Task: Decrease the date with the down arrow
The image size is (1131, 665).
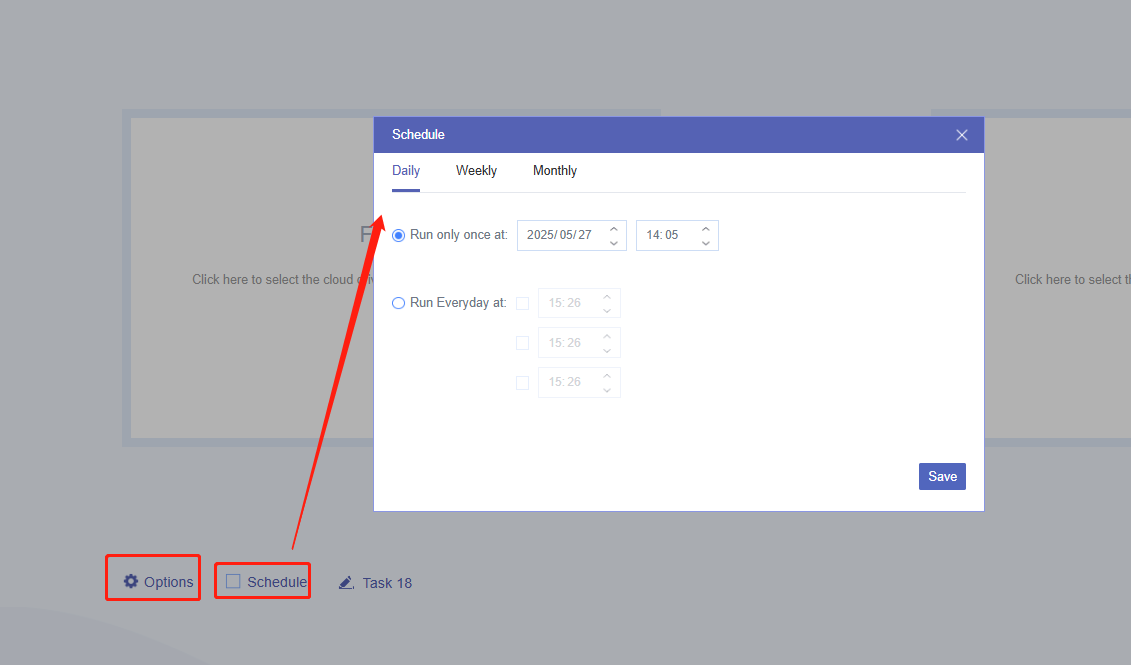Action: (613, 243)
